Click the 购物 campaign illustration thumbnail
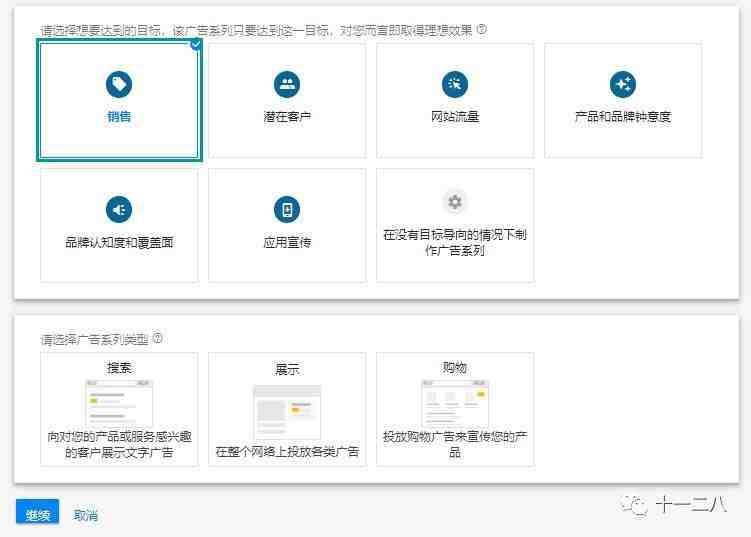 455,404
